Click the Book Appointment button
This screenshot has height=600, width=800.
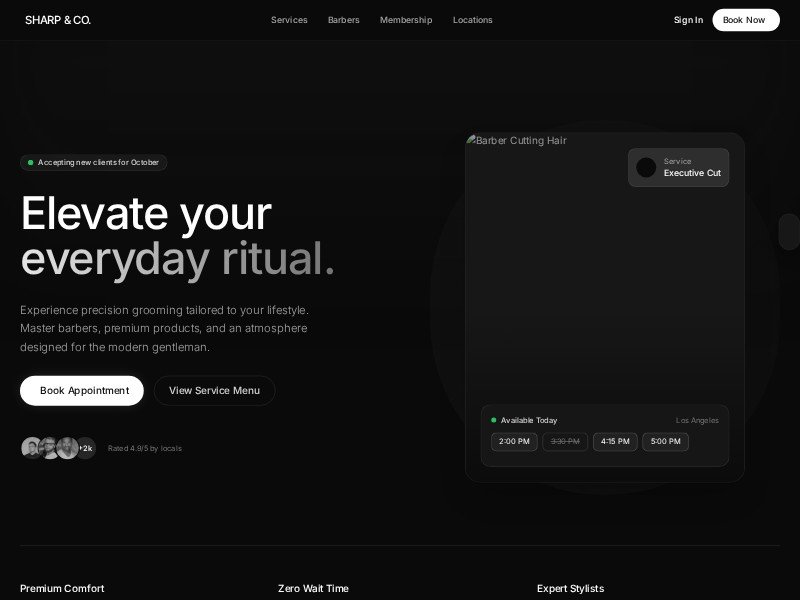(x=82, y=391)
